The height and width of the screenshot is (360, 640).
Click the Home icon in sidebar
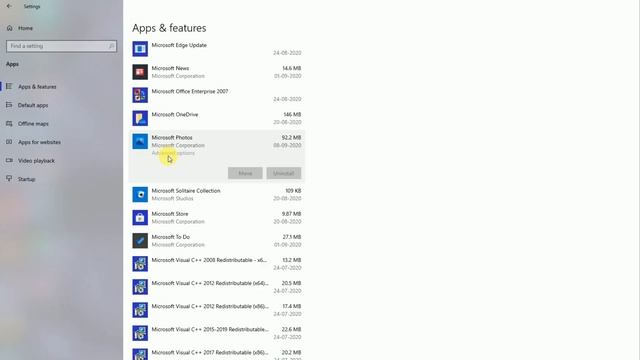click(x=9, y=28)
